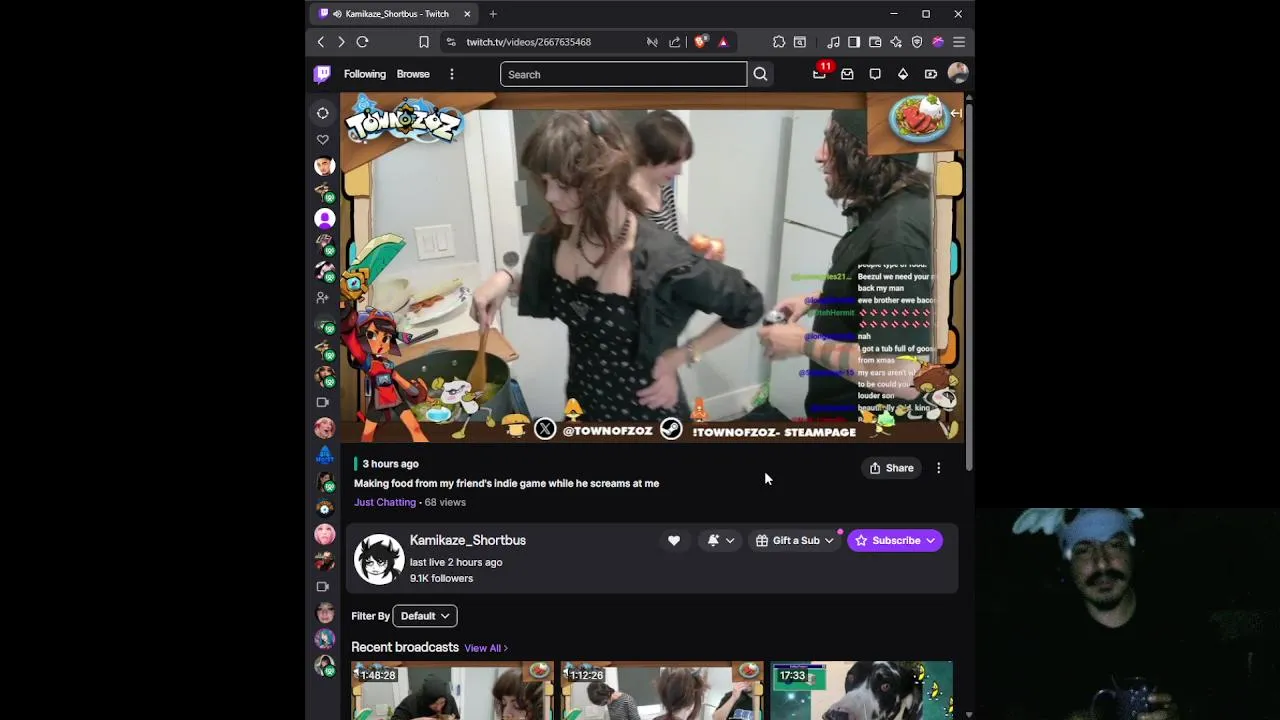Click the Twitch search input field
This screenshot has height=720, width=1280.
(623, 74)
